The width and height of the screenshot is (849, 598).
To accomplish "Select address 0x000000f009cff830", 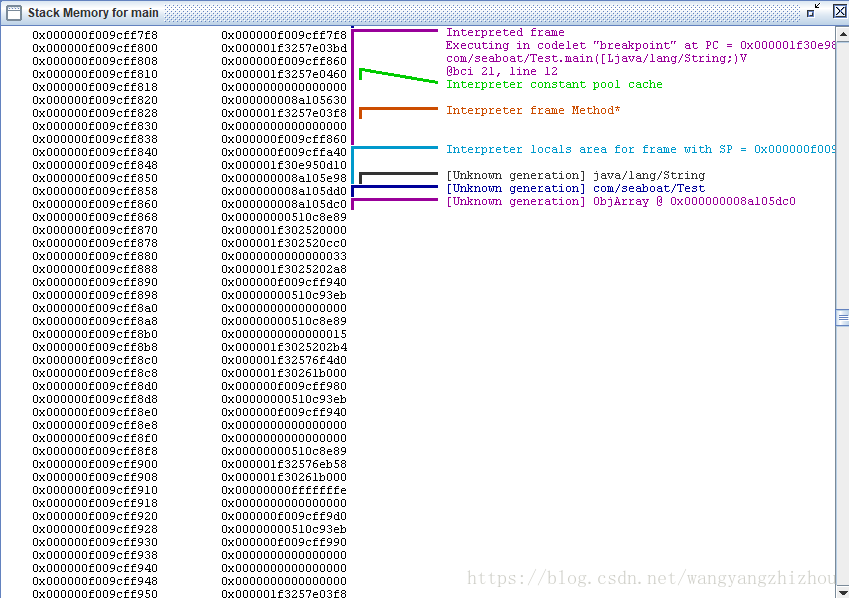I will (x=95, y=126).
